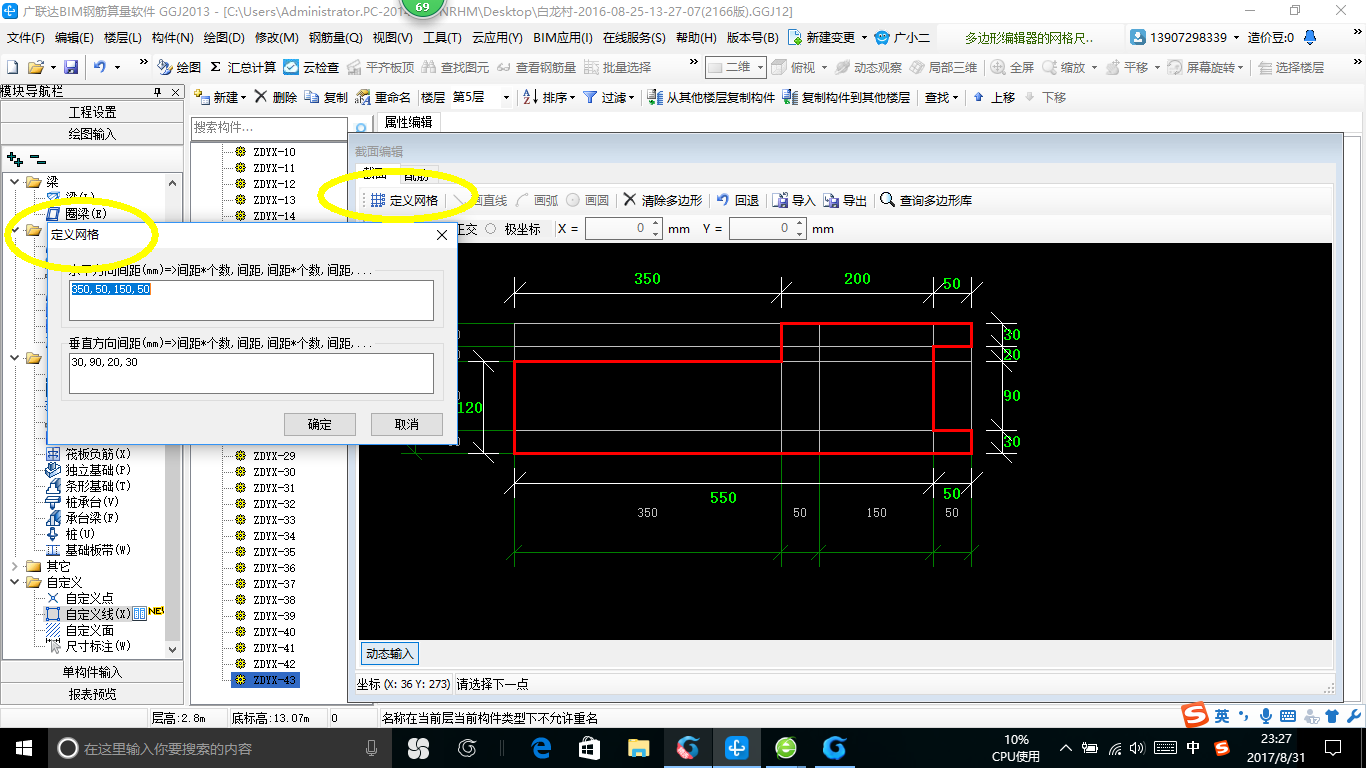Viewport: 1366px width, 768px height.
Task: Start 云检查 cloud check
Action: point(311,67)
